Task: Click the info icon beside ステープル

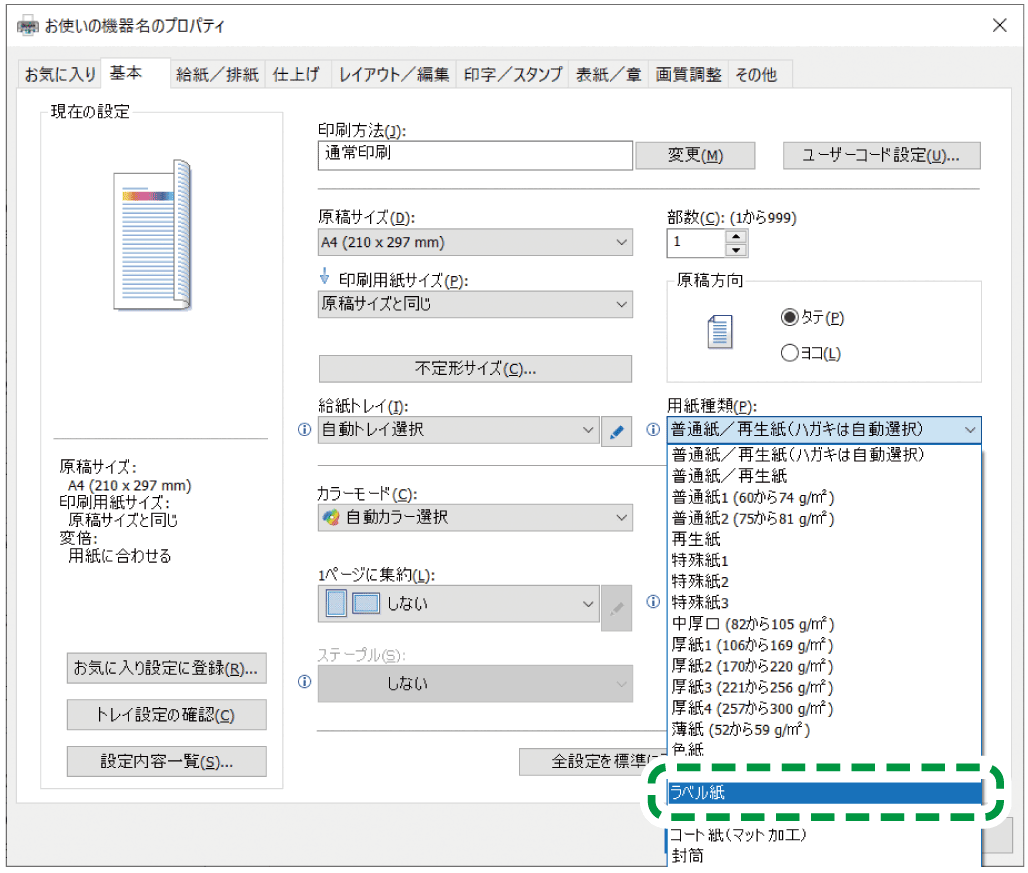Action: (304, 683)
